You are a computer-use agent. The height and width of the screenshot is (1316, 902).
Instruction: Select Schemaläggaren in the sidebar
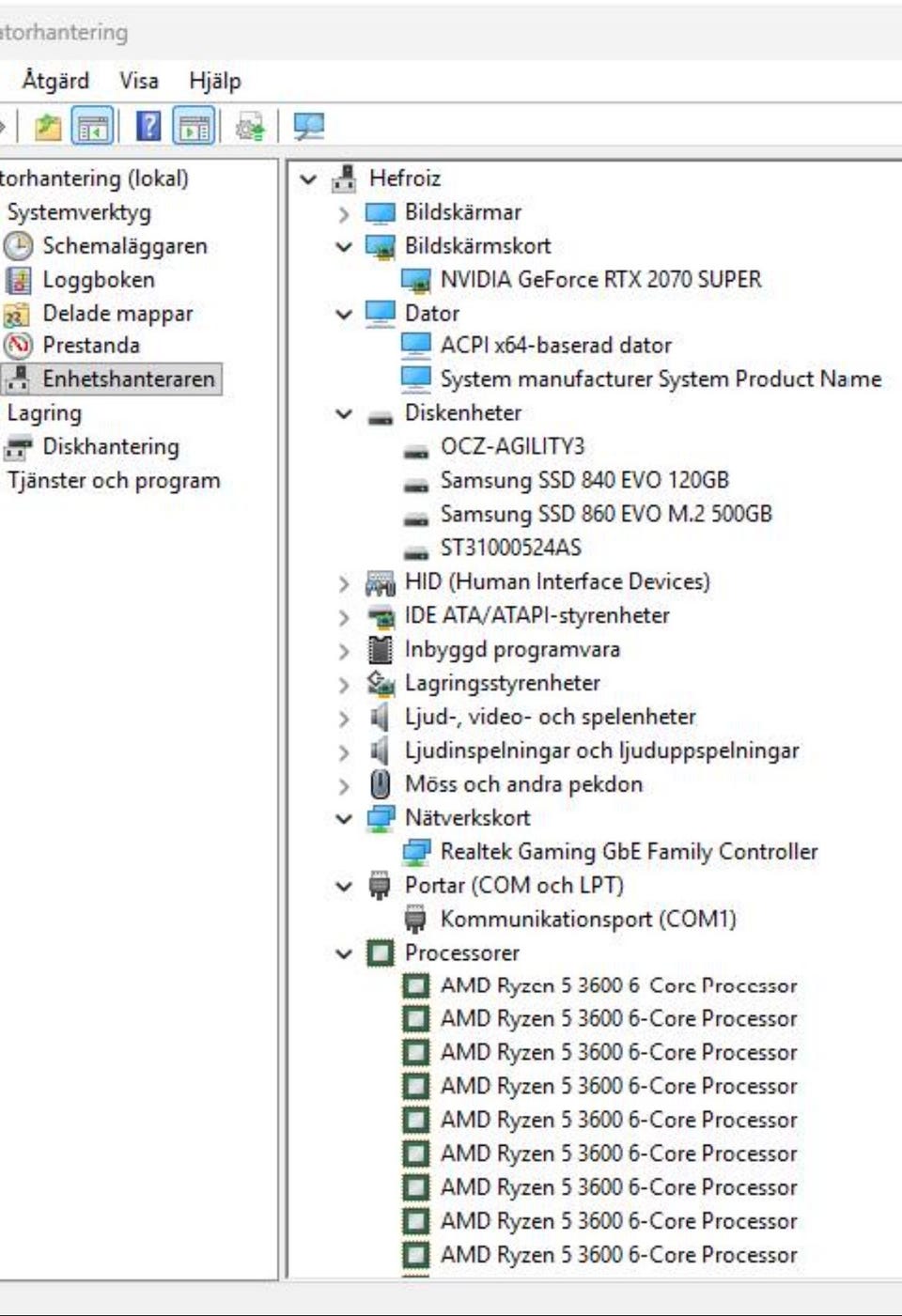[x=125, y=246]
